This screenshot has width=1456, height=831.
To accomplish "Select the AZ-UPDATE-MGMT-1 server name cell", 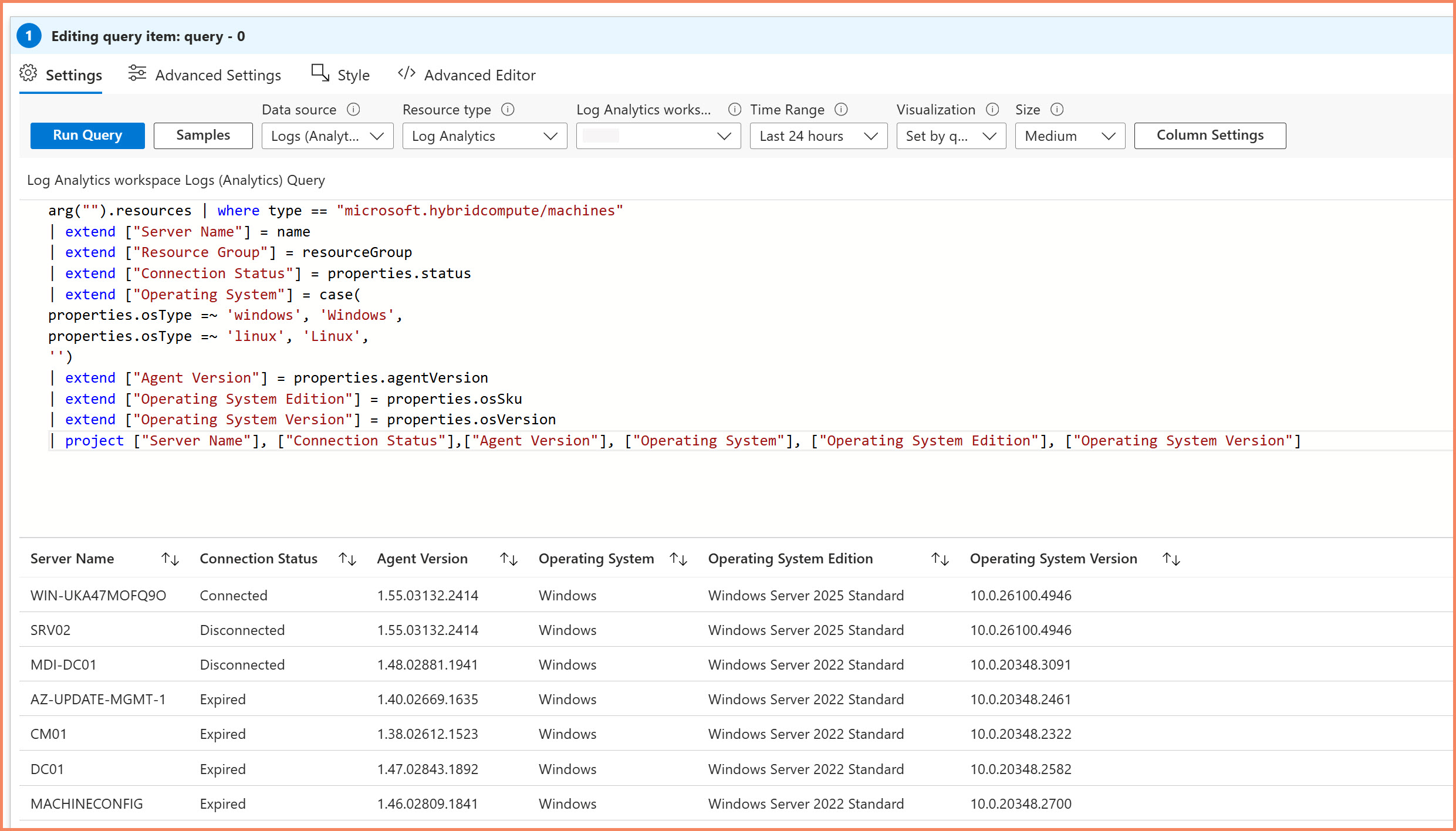I will (98, 700).
